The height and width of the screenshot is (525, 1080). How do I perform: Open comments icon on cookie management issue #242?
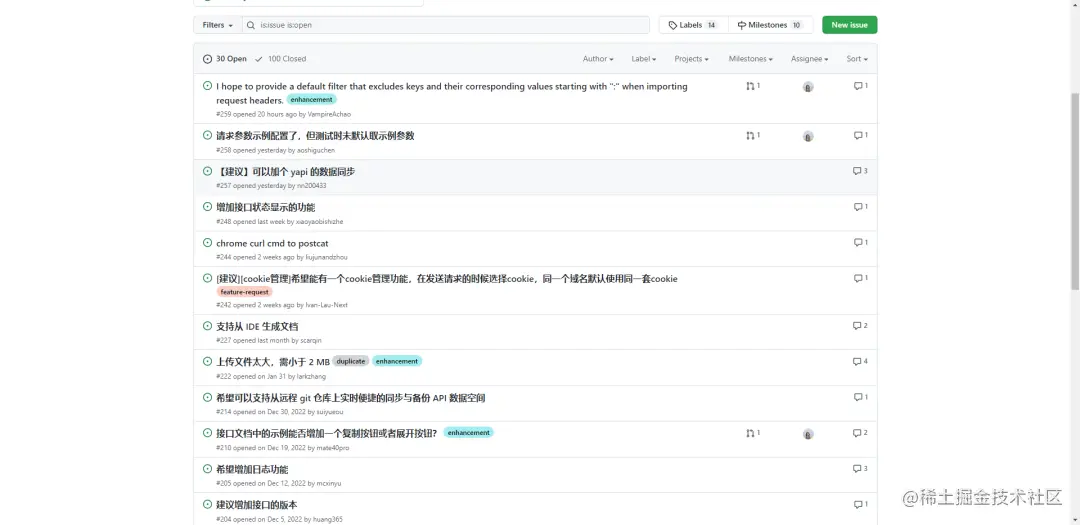point(860,278)
